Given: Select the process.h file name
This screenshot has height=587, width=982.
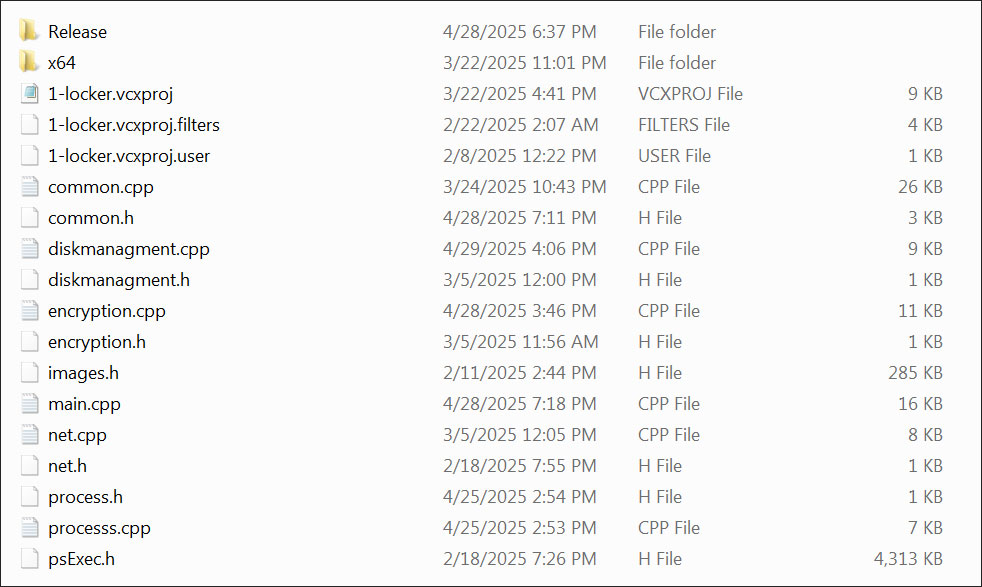Looking at the screenshot, I should click(x=86, y=497).
